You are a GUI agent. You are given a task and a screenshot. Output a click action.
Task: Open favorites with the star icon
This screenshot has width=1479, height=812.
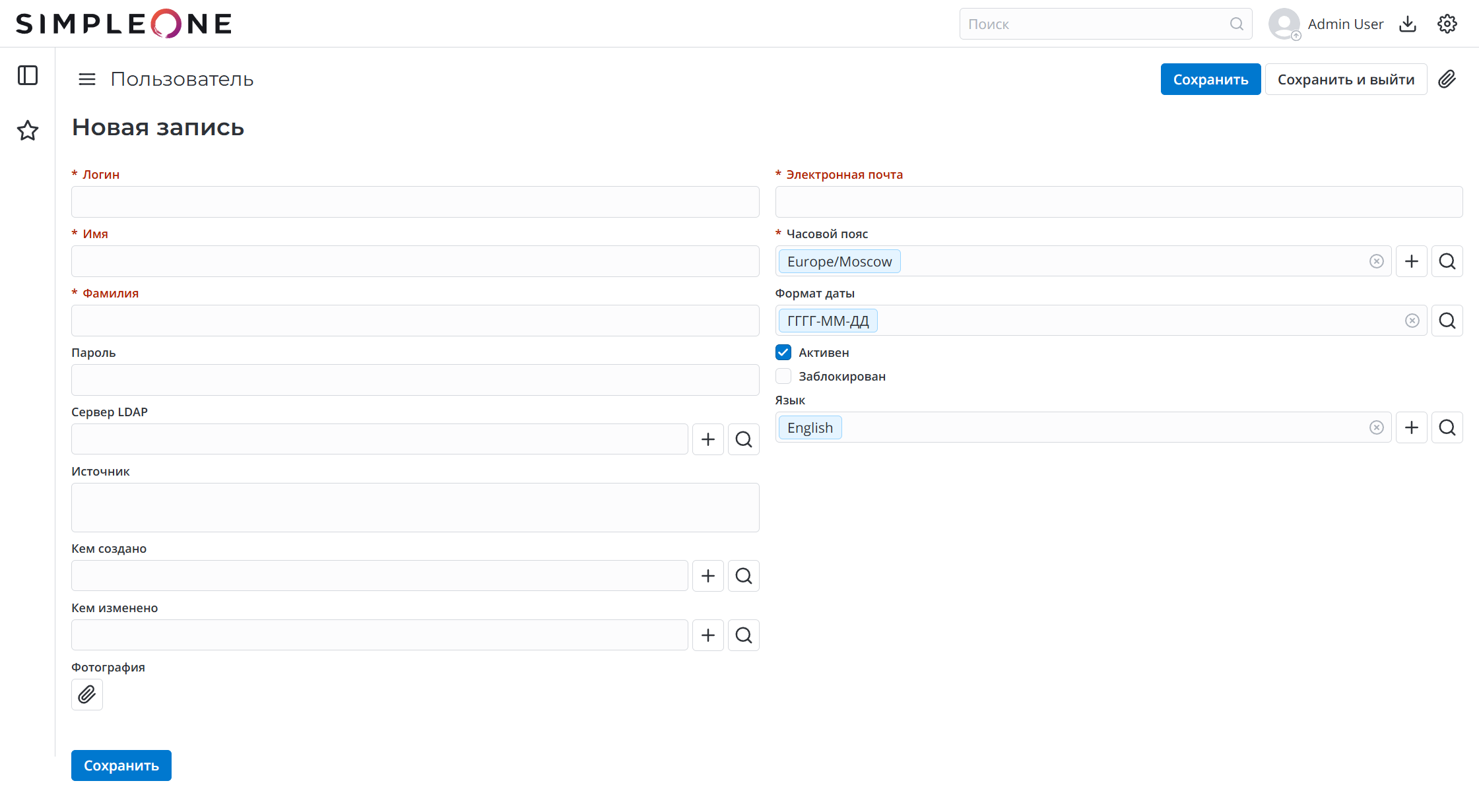[28, 131]
